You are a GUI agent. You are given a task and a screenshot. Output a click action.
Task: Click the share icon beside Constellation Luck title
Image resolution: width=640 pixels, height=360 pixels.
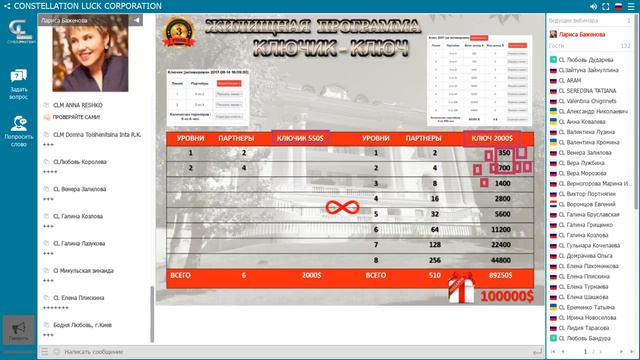7,6
